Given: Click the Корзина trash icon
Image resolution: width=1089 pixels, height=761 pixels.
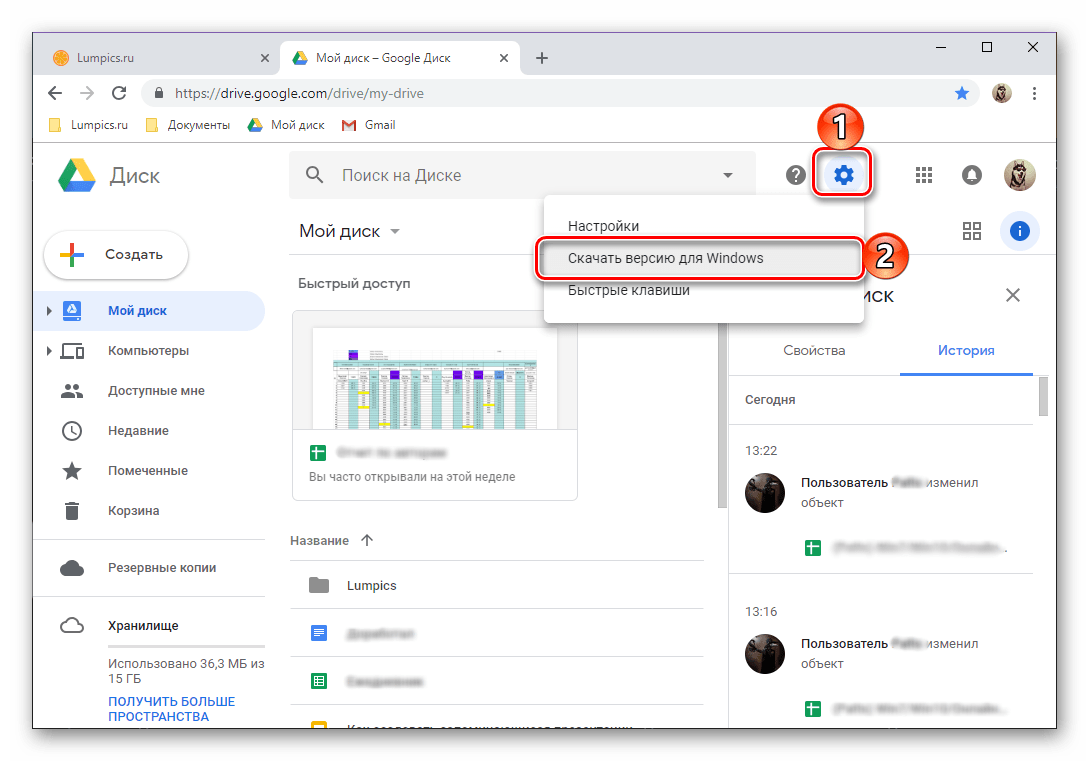Looking at the screenshot, I should tap(72, 511).
